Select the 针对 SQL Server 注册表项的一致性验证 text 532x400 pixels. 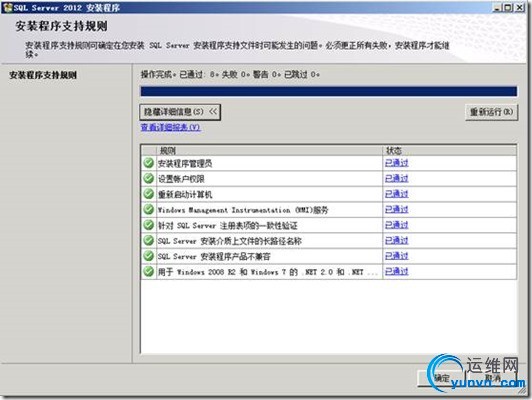coord(228,226)
